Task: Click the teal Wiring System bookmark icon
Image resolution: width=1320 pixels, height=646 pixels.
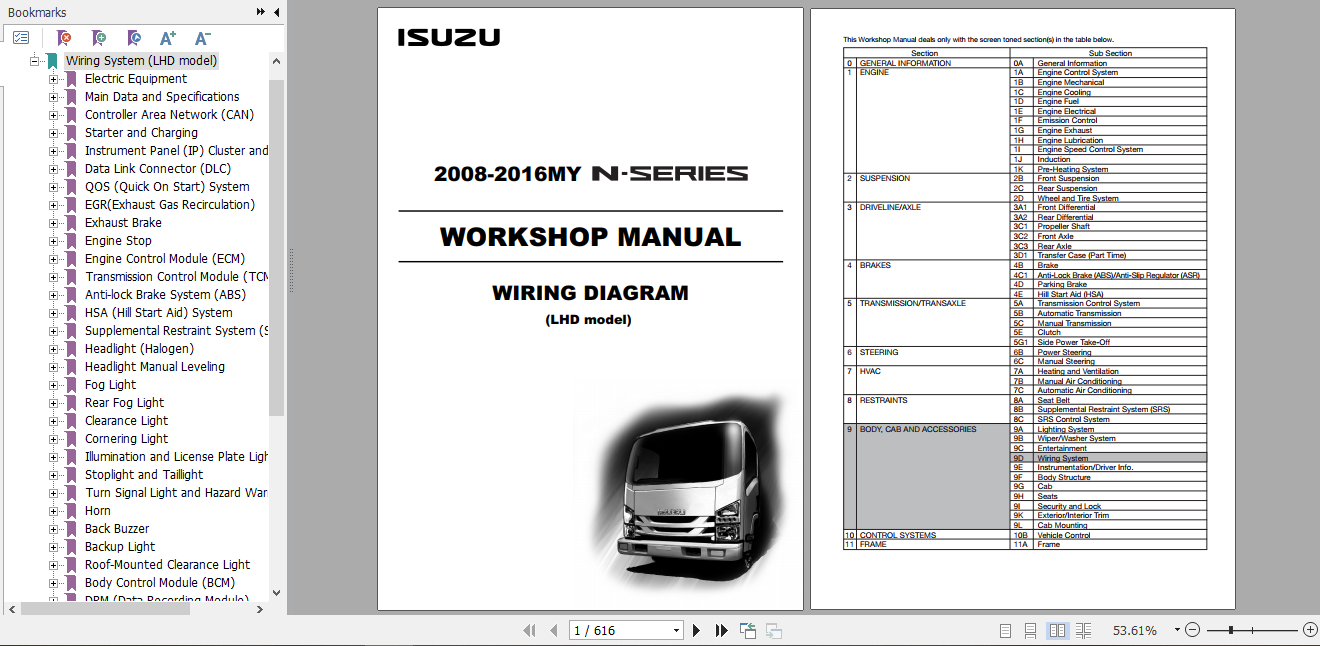Action: coord(52,61)
